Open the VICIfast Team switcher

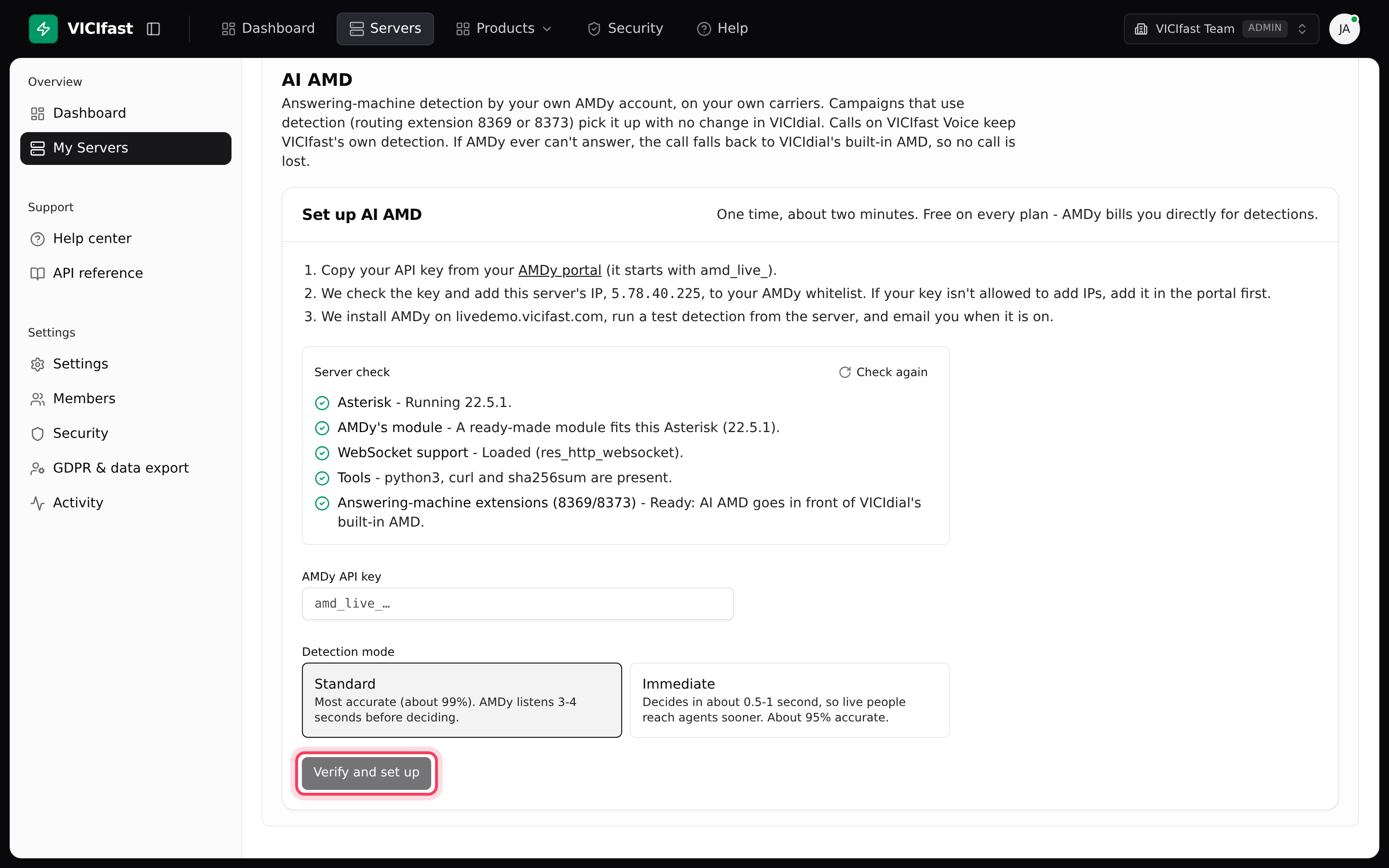pyautogui.click(x=1221, y=29)
